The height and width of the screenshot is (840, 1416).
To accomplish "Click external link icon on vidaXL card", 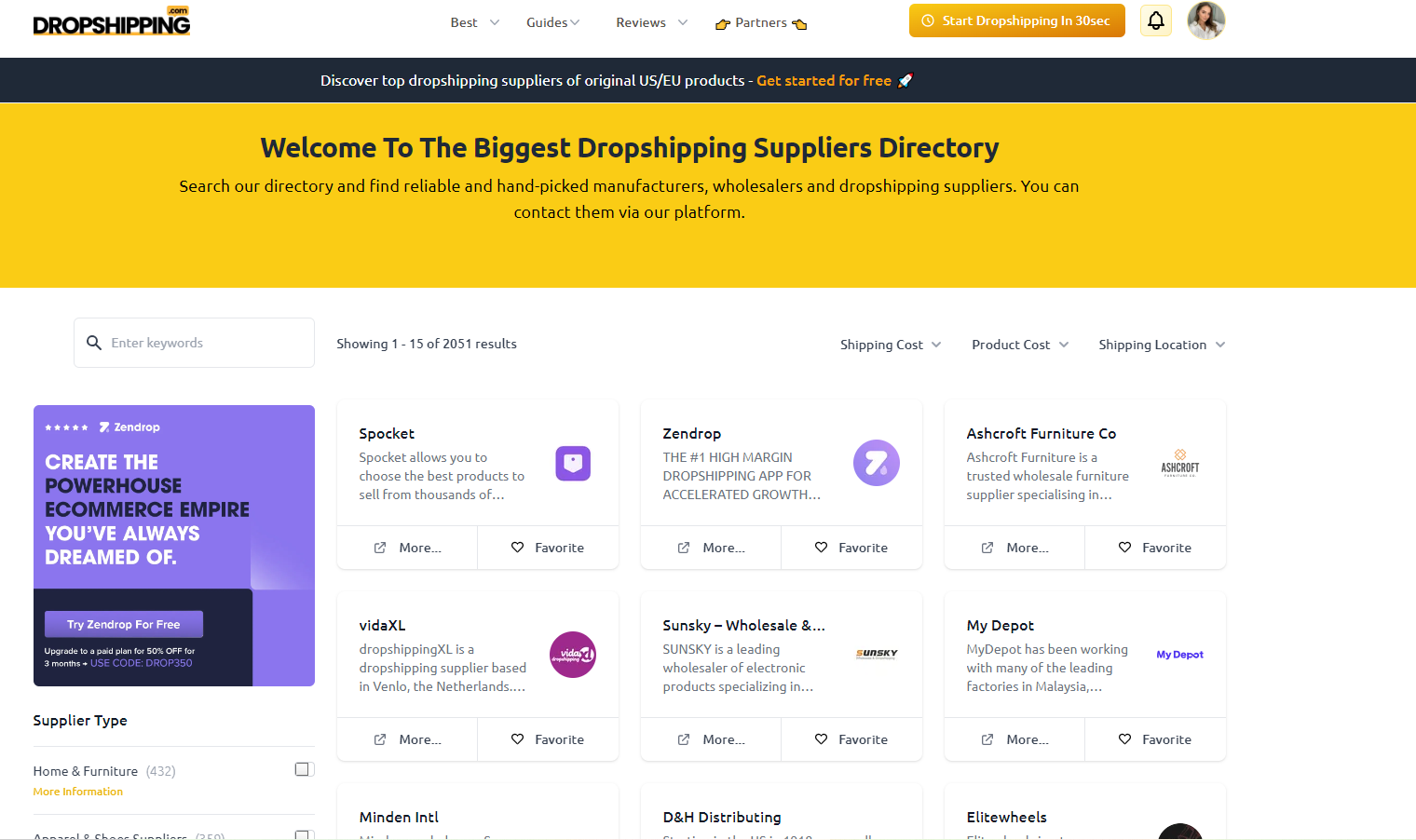I will click(x=380, y=739).
